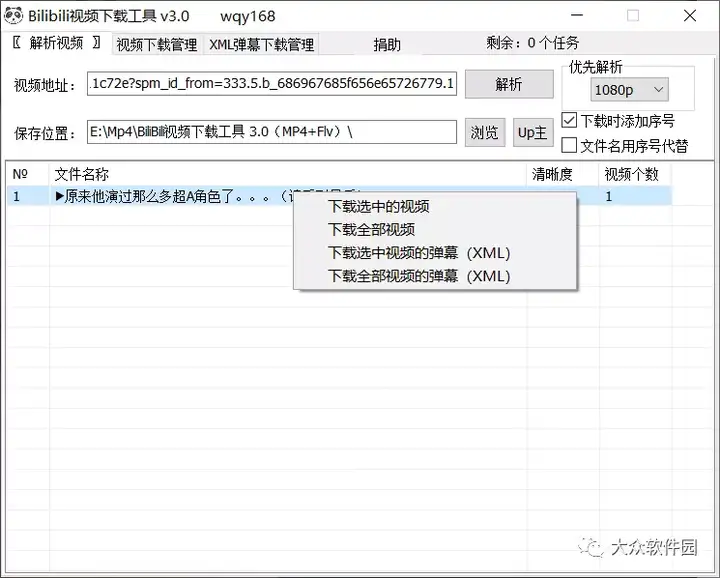Click the 保存位置 path input field

pos(272,132)
